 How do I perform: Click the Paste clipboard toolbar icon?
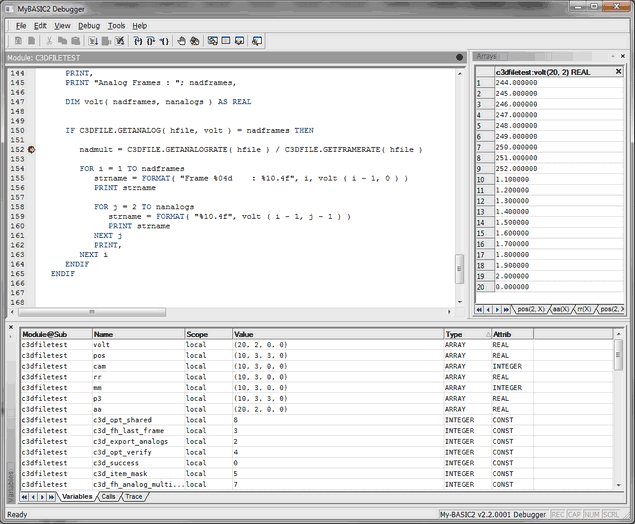pos(75,41)
